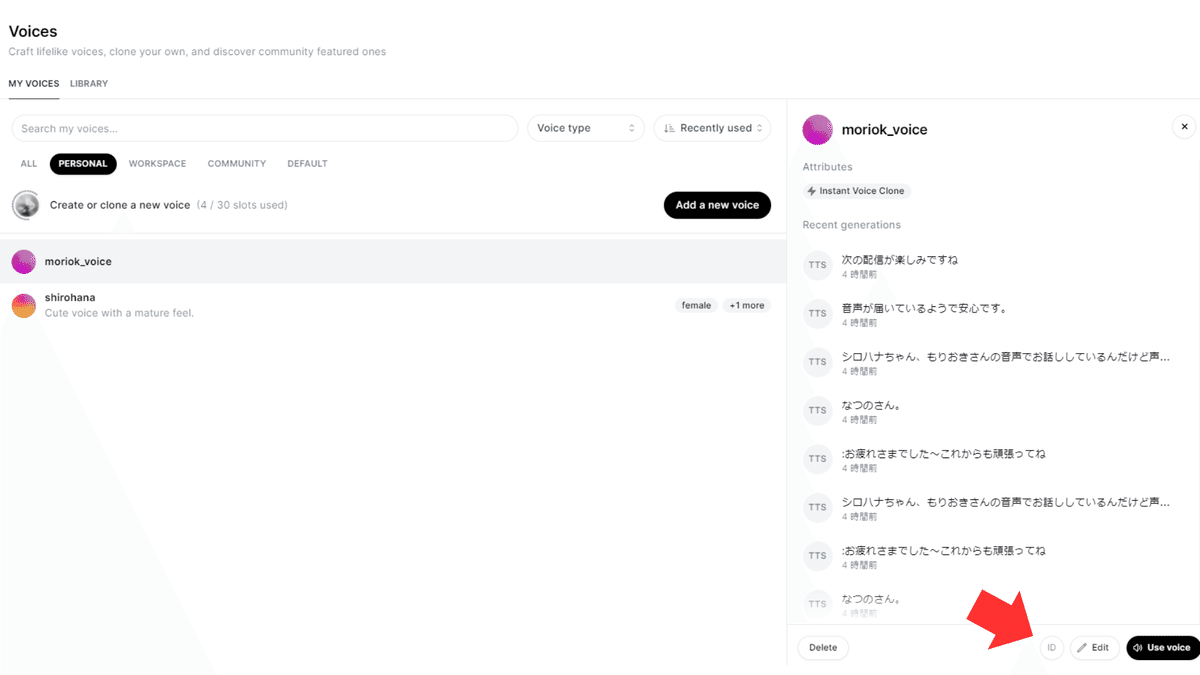The height and width of the screenshot is (675, 1200).
Task: Select the Edit pencil icon
Action: pyautogui.click(x=1094, y=647)
